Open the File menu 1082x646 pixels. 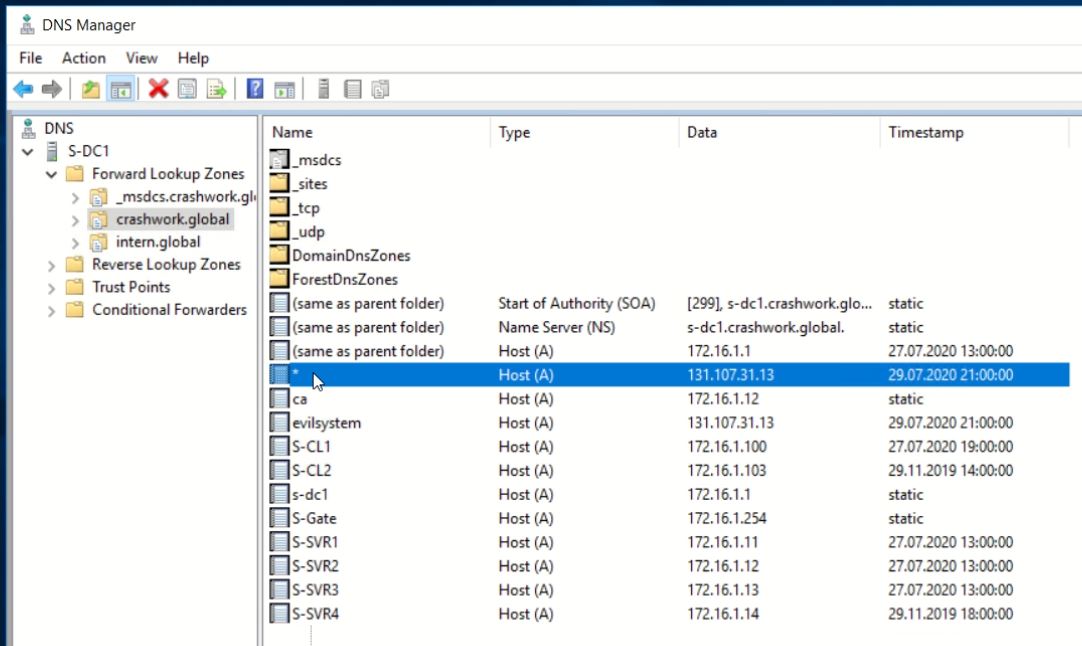(30, 58)
